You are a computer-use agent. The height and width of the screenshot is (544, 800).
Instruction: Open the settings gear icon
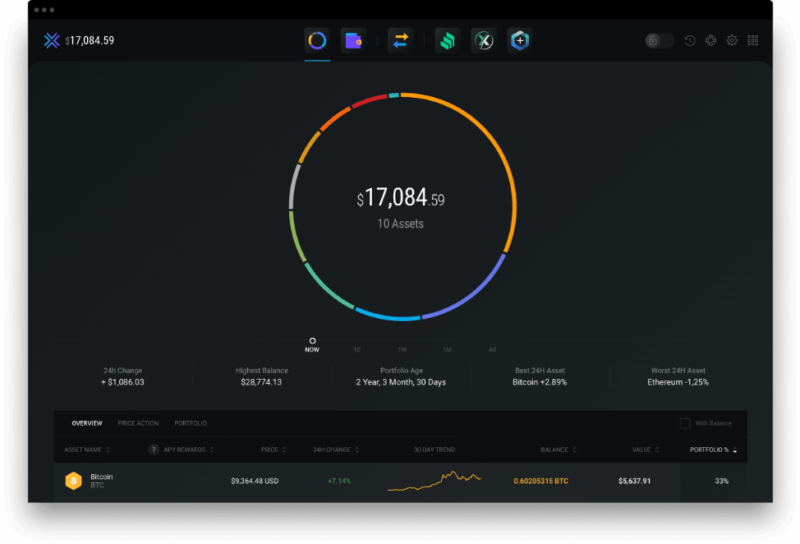tap(732, 40)
